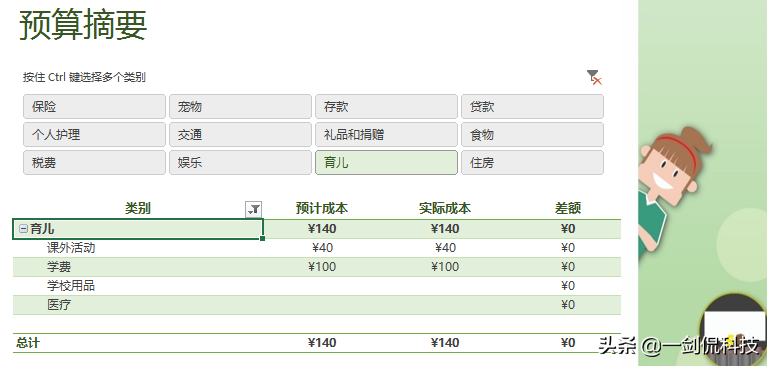Viewport: 770px width, 366px height.
Task: Pick the 住房 category button
Action: click(x=532, y=163)
